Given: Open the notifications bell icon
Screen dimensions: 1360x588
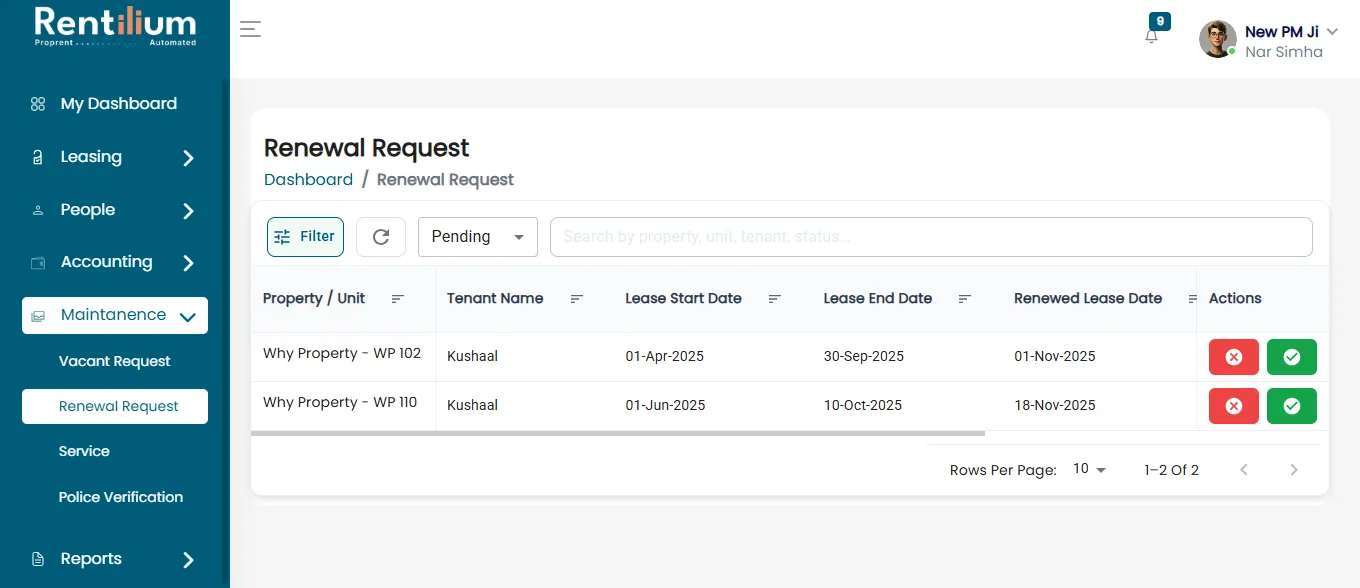Looking at the screenshot, I should (1152, 36).
